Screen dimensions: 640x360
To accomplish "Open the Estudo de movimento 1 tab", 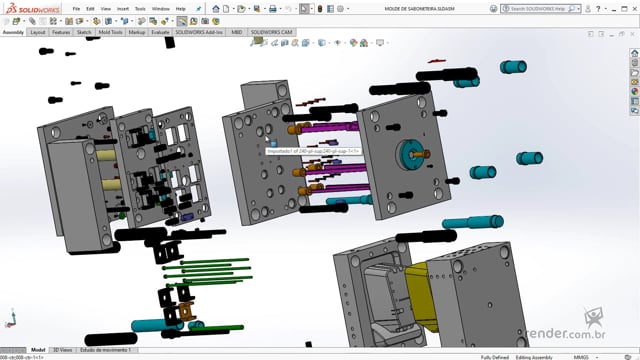I will pos(106,350).
